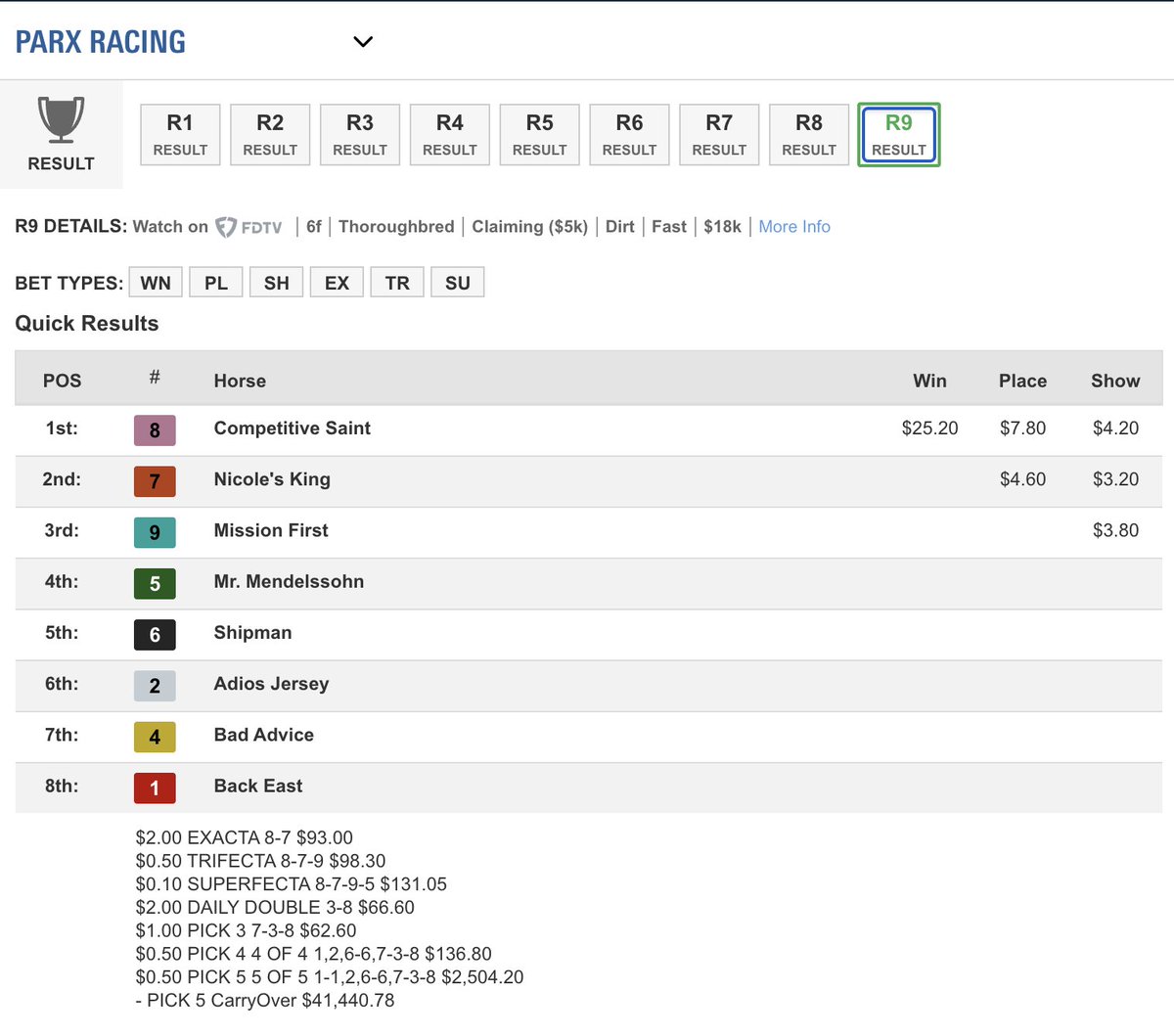Screen dimensions: 1174x1036
Task: Click horse name Mission First
Action: coord(271,530)
